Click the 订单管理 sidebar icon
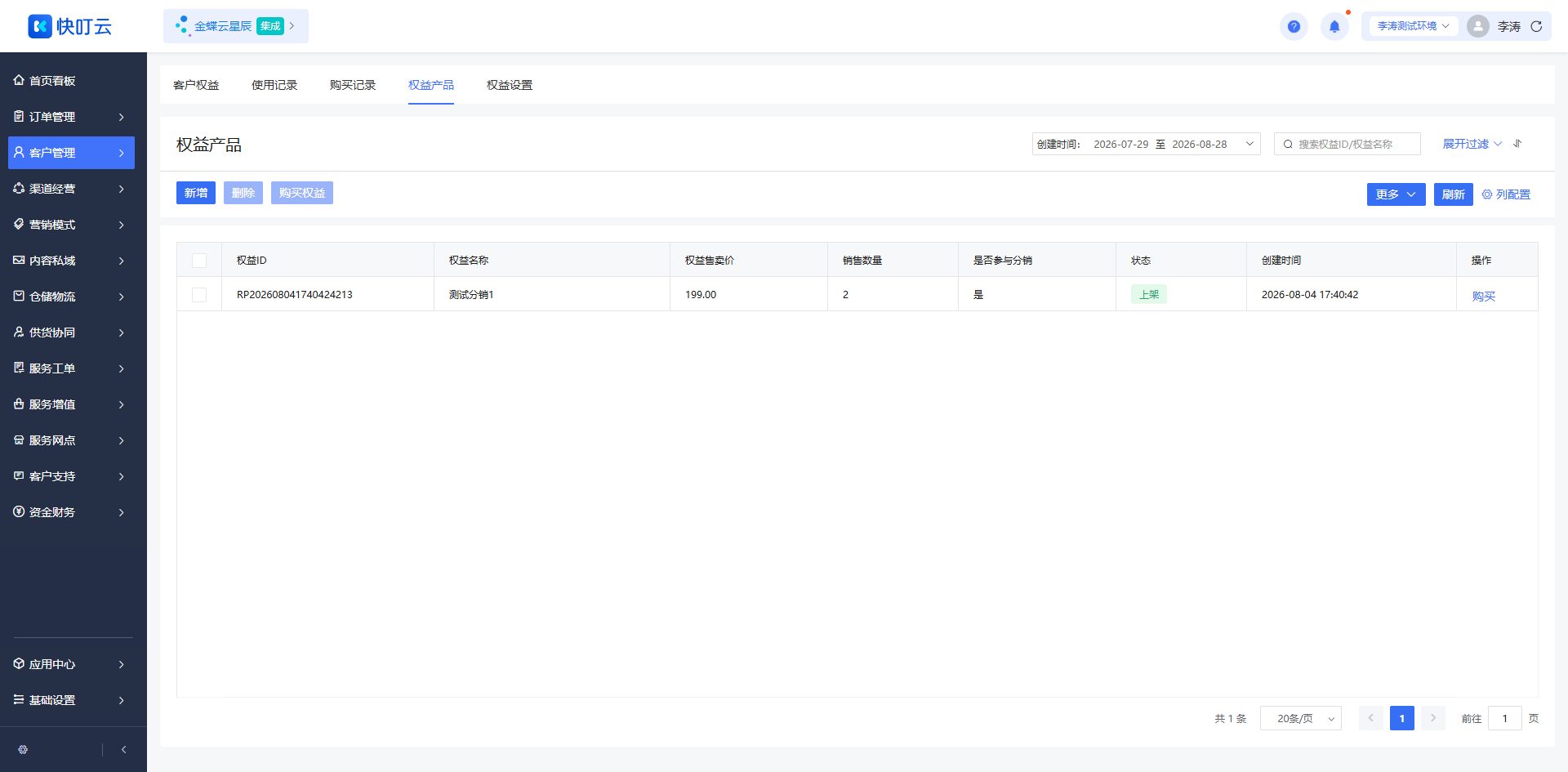Image resolution: width=1568 pixels, height=772 pixels. [x=19, y=116]
